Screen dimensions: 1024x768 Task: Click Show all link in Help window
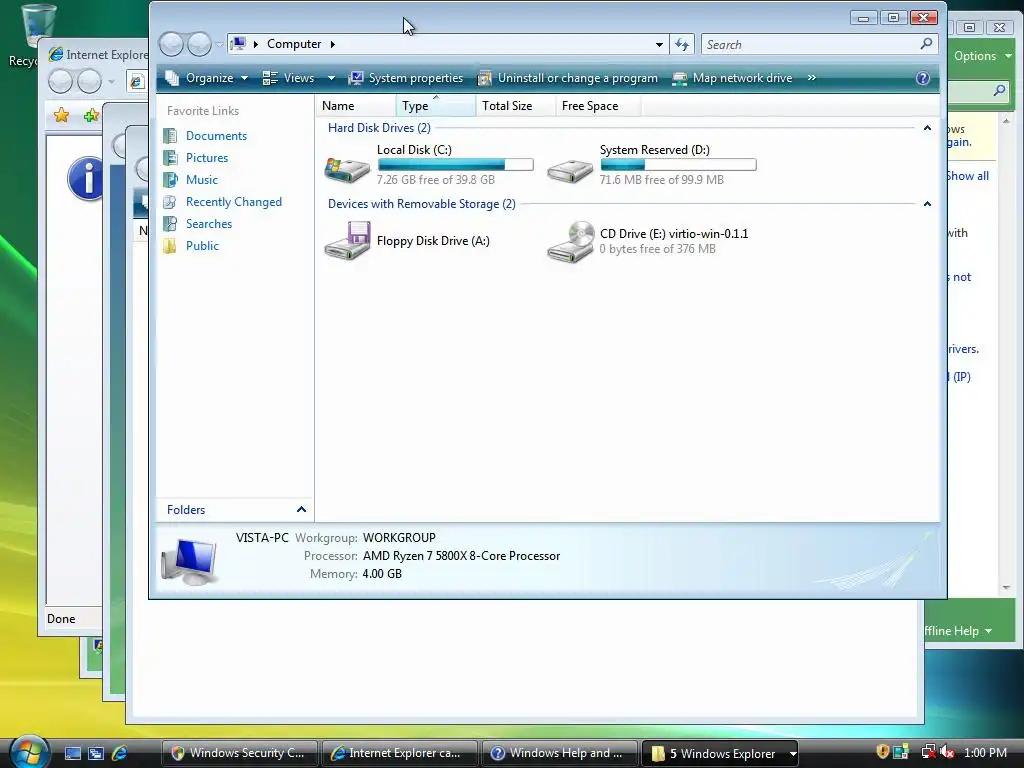click(x=967, y=176)
